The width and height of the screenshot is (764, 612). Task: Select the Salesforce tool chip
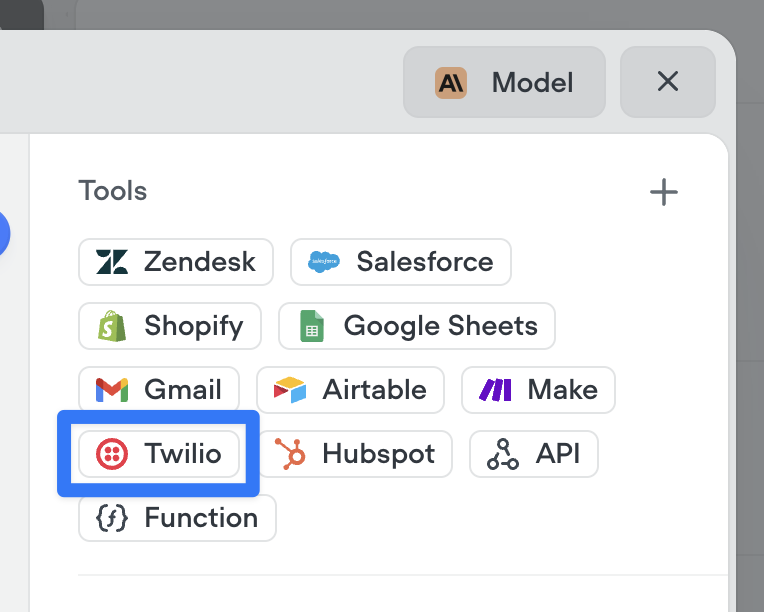[401, 262]
